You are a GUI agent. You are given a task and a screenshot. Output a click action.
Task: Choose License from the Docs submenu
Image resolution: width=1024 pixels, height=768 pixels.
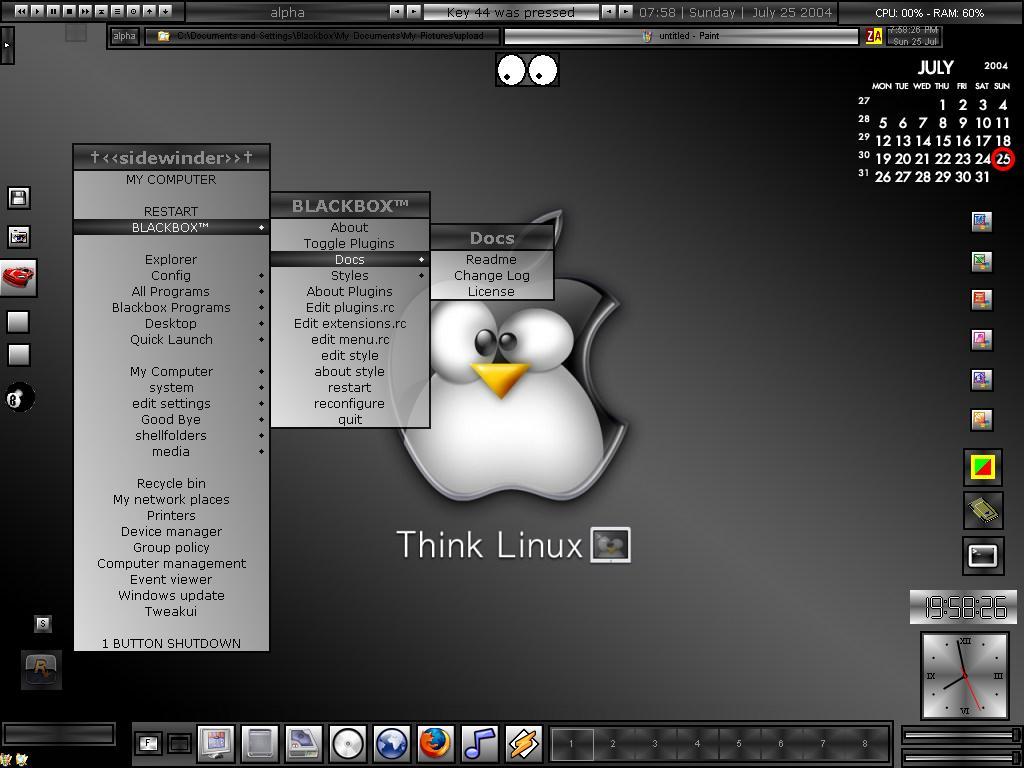point(491,291)
